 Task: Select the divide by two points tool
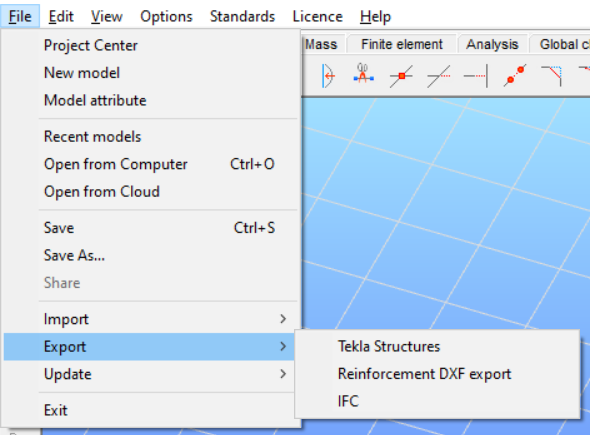click(514, 75)
